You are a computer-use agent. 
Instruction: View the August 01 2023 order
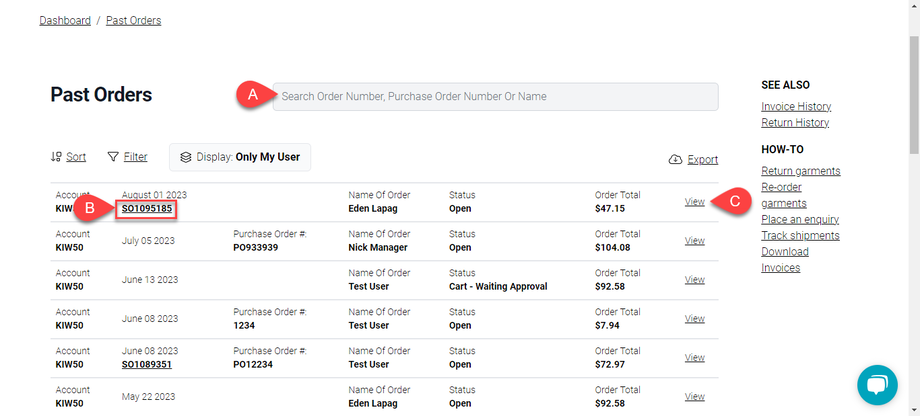(694, 202)
